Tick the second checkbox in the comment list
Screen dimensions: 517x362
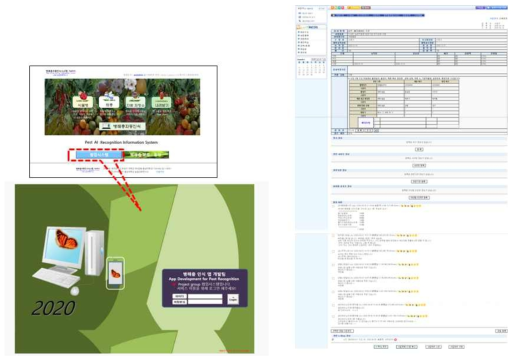click(333, 235)
